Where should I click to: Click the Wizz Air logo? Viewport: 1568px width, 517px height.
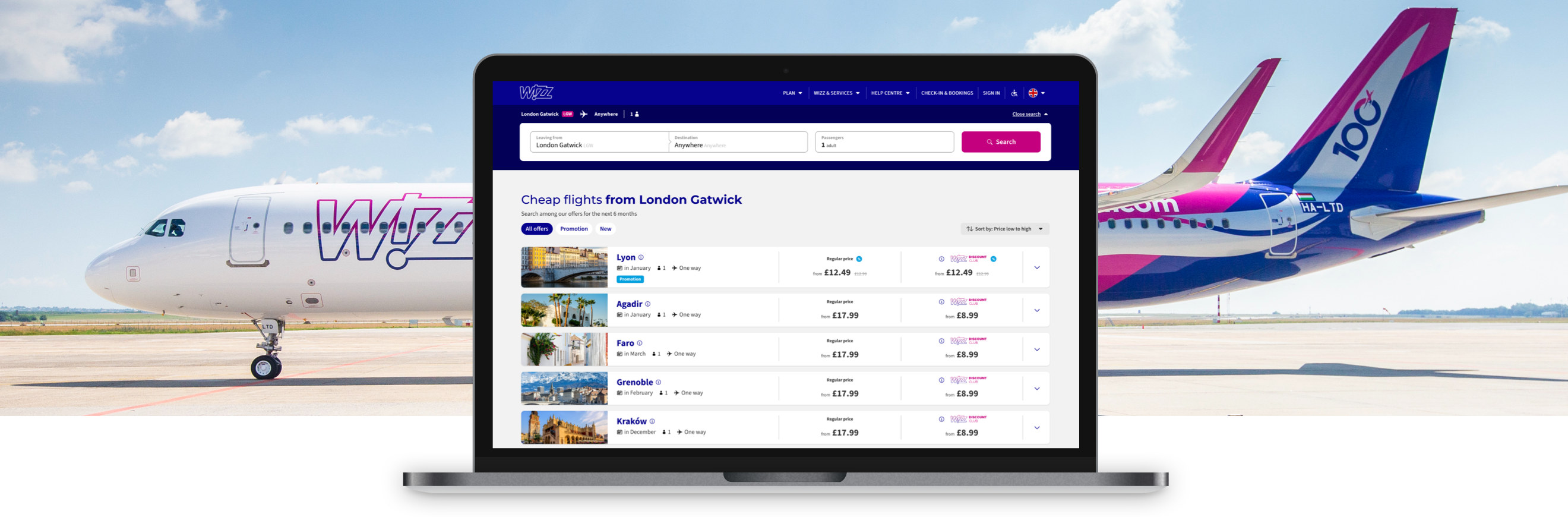pos(536,93)
